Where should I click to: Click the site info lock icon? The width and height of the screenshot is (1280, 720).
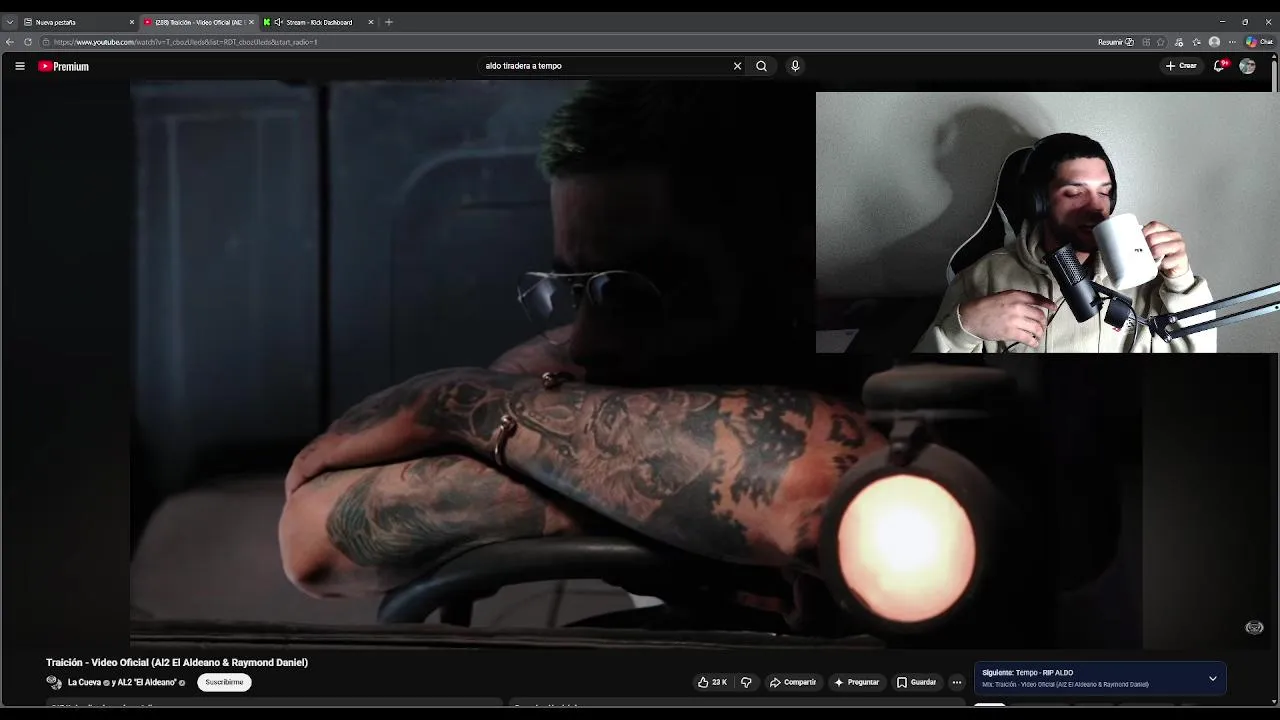click(46, 42)
